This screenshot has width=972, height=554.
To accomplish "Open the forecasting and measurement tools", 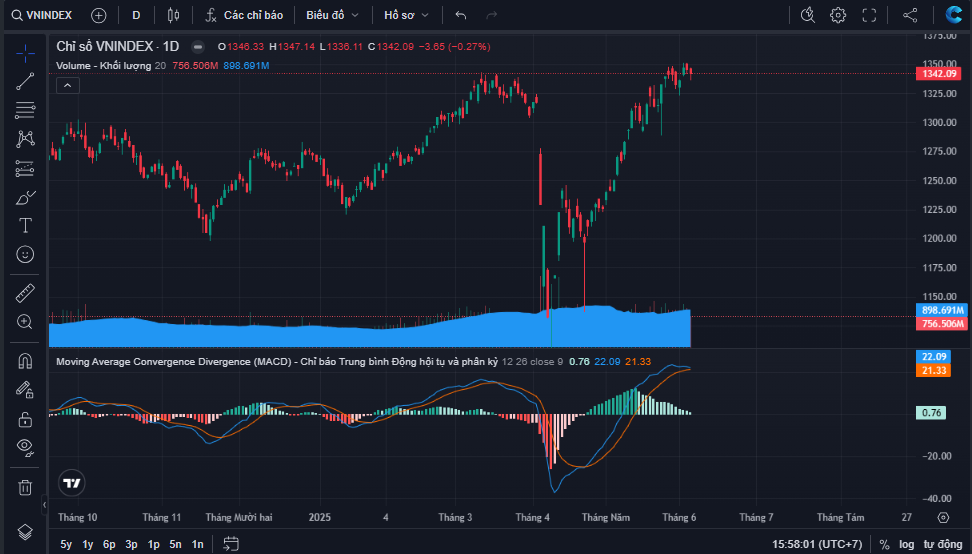I will point(25,168).
